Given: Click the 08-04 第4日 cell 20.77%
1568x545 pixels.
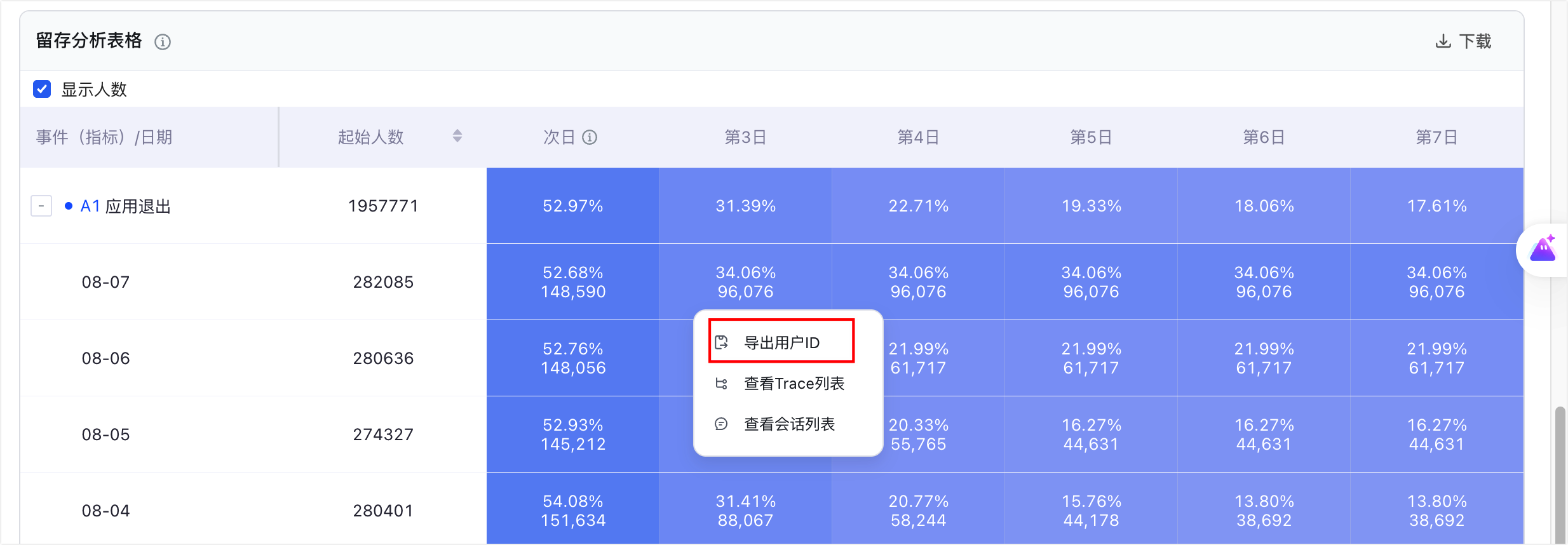Looking at the screenshot, I should click(x=919, y=509).
